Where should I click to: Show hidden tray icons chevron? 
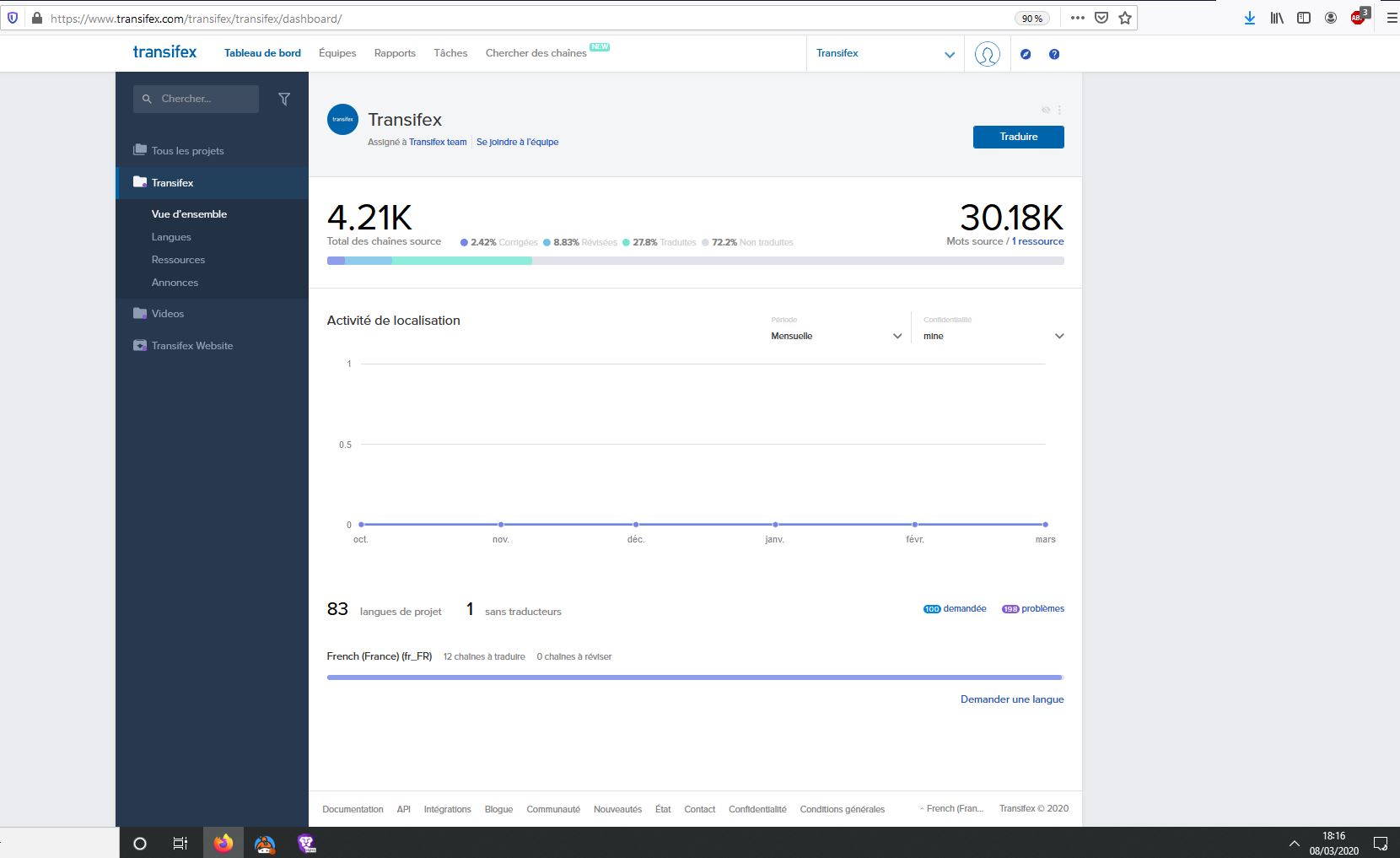click(x=1295, y=843)
